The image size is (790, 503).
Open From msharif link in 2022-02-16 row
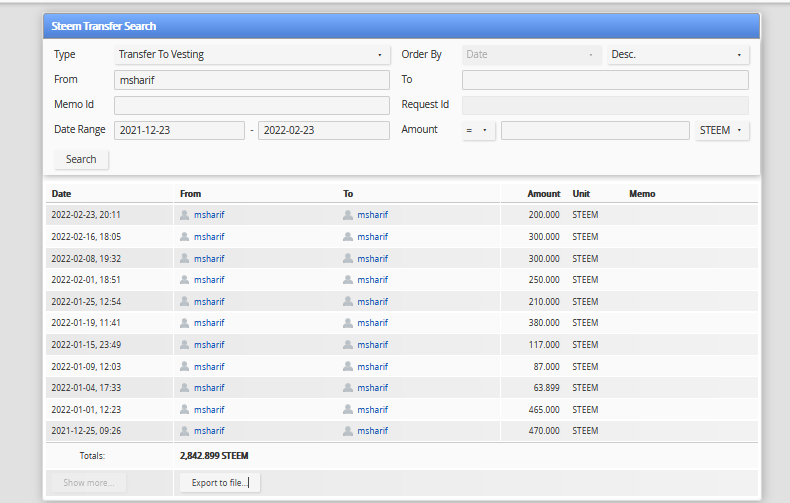(209, 236)
